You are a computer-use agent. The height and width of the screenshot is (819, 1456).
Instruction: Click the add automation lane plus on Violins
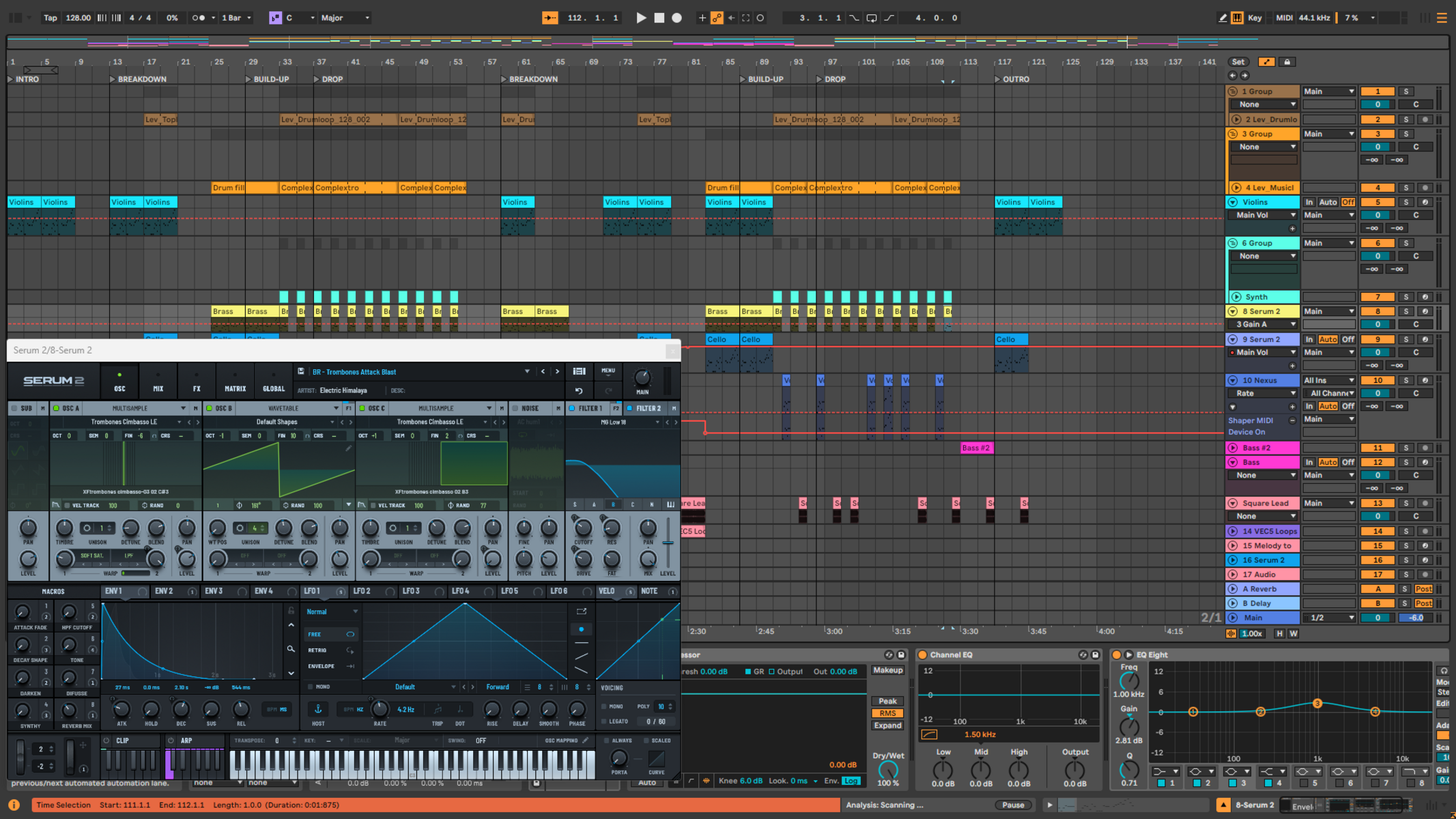coord(1292,229)
